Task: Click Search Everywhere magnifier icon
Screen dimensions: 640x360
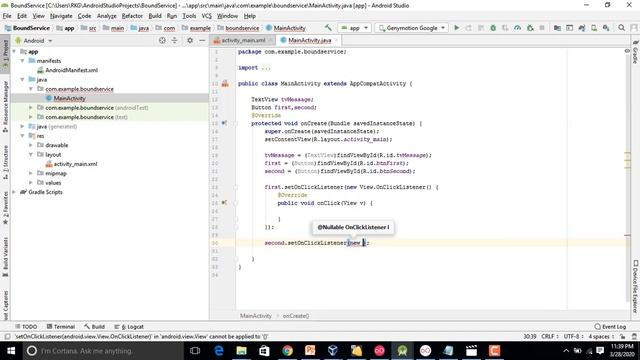Action: pos(622,28)
